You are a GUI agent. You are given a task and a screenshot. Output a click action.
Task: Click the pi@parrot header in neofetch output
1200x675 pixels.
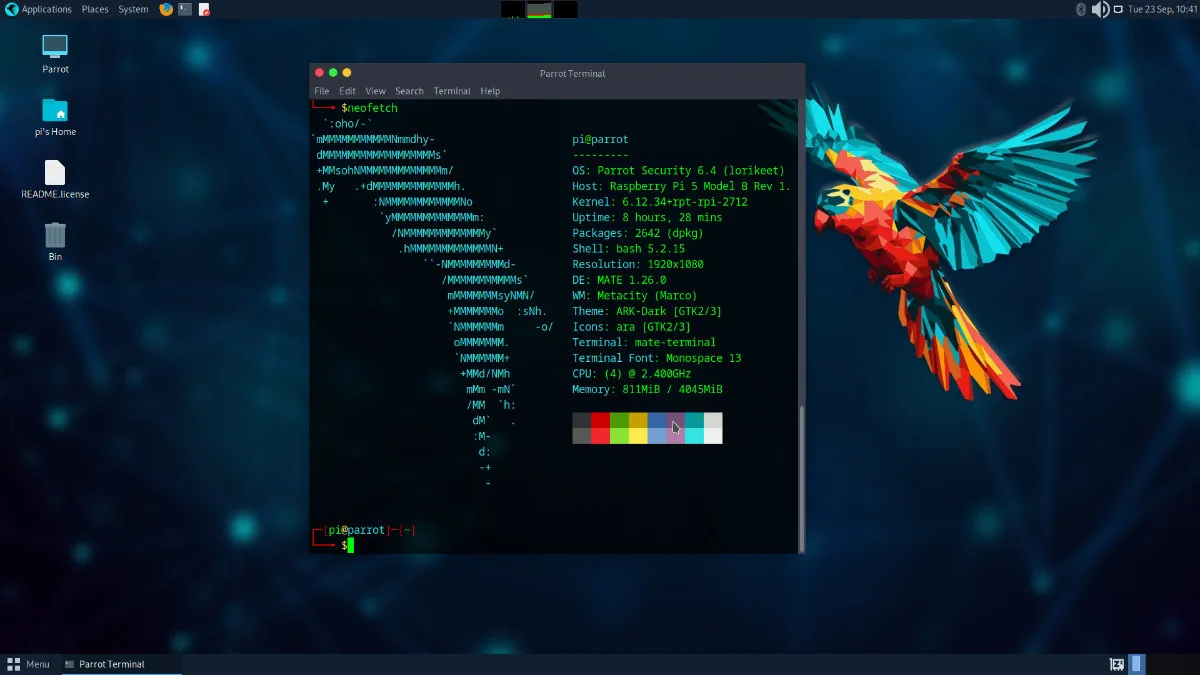tap(600, 140)
